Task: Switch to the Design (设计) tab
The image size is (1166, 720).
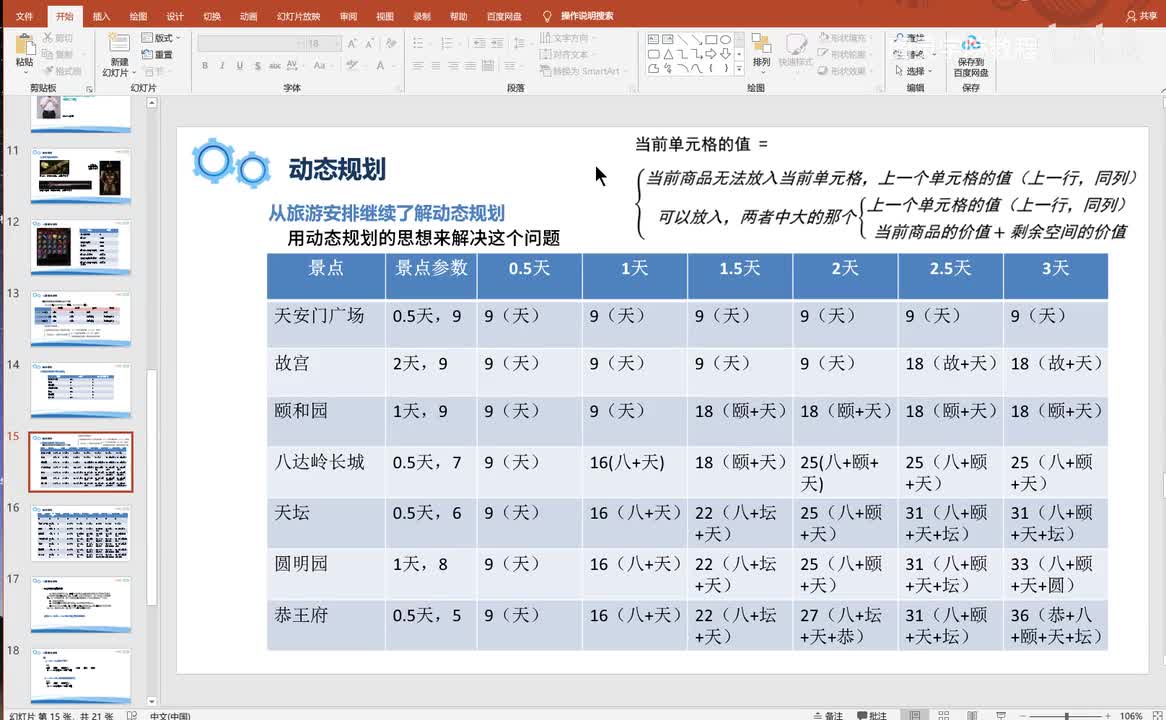Action: pyautogui.click(x=175, y=16)
